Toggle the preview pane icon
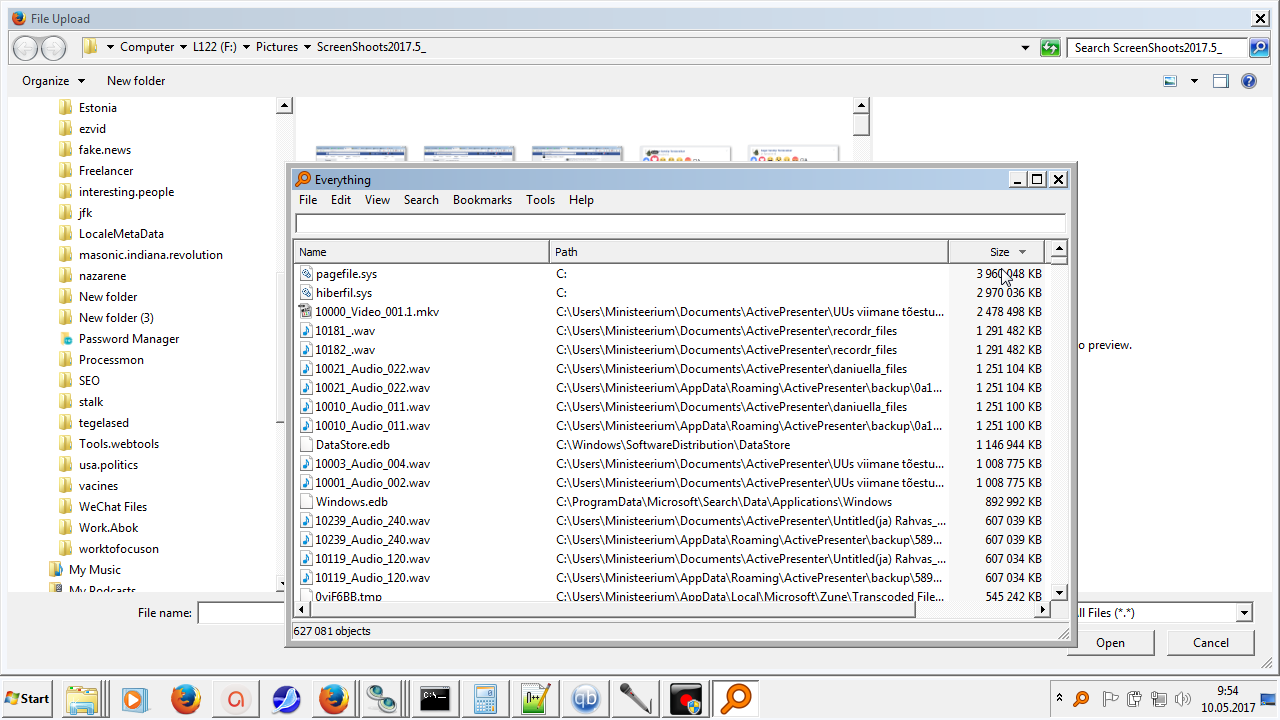This screenshot has height=720, width=1280. tap(1220, 81)
